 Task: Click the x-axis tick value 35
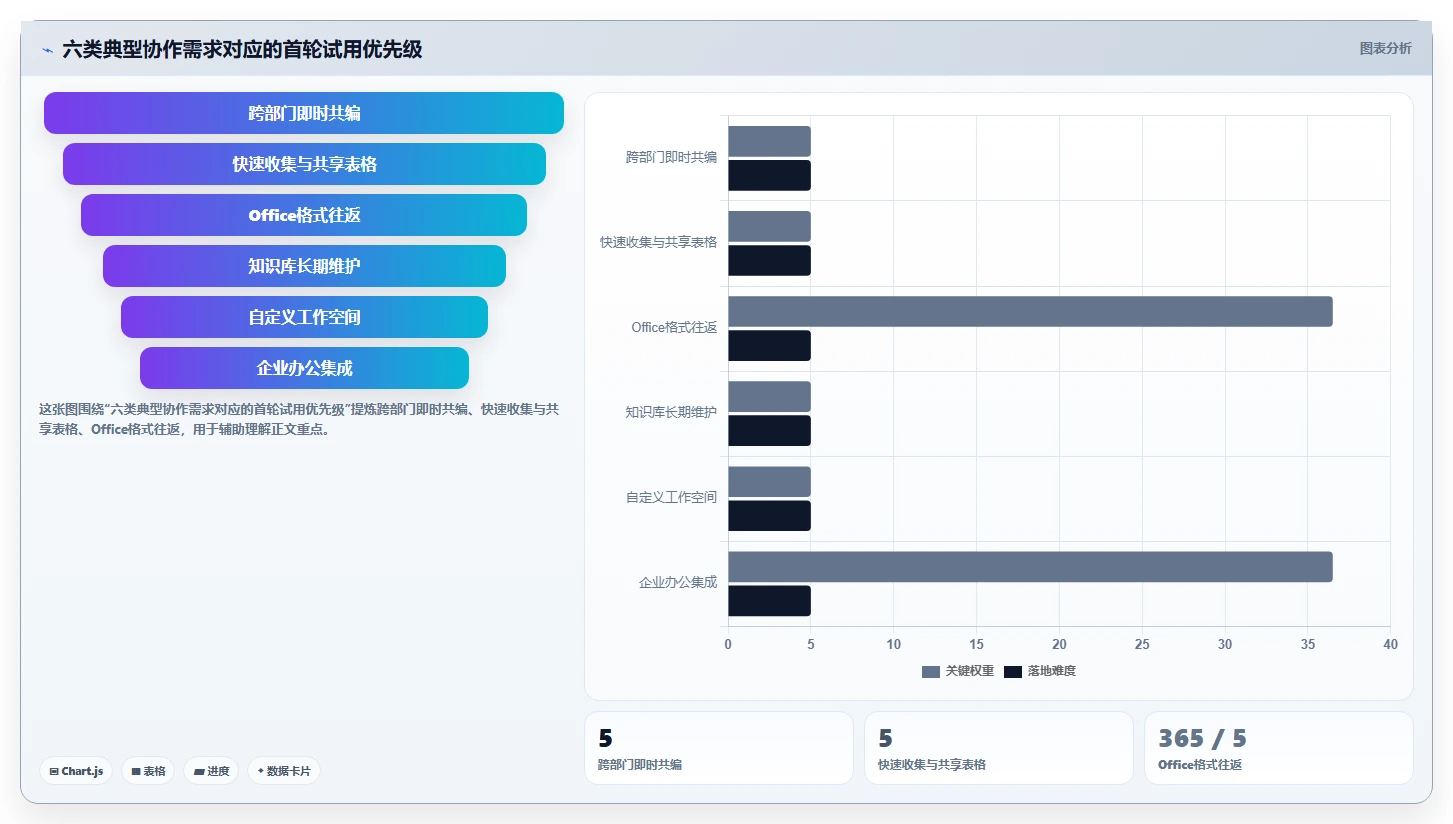pyautogui.click(x=1308, y=644)
